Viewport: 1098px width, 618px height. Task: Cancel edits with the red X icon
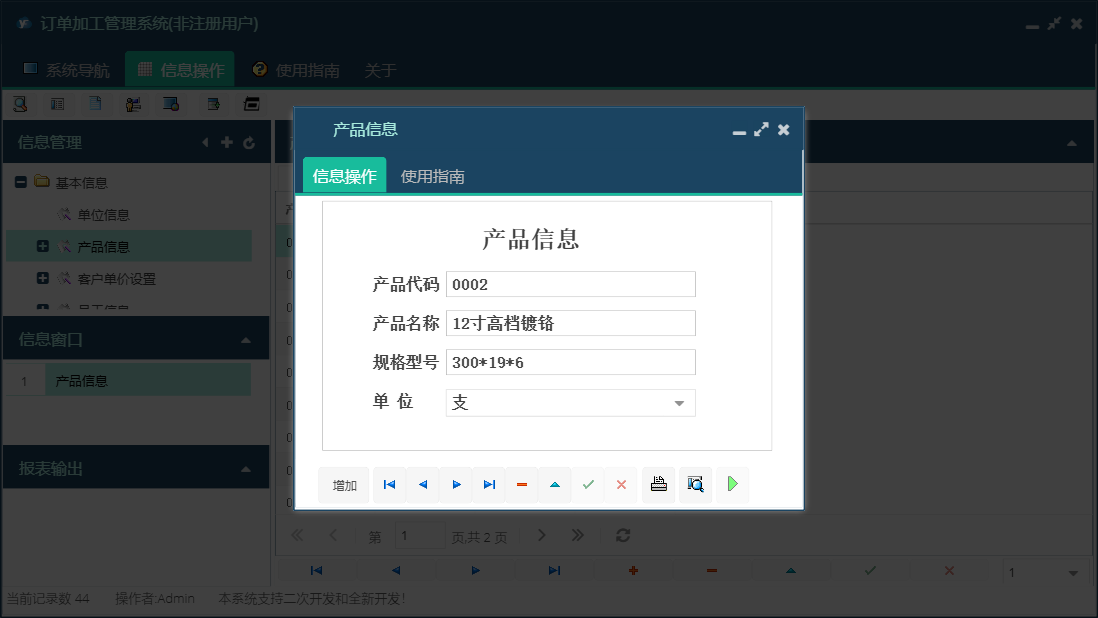621,484
